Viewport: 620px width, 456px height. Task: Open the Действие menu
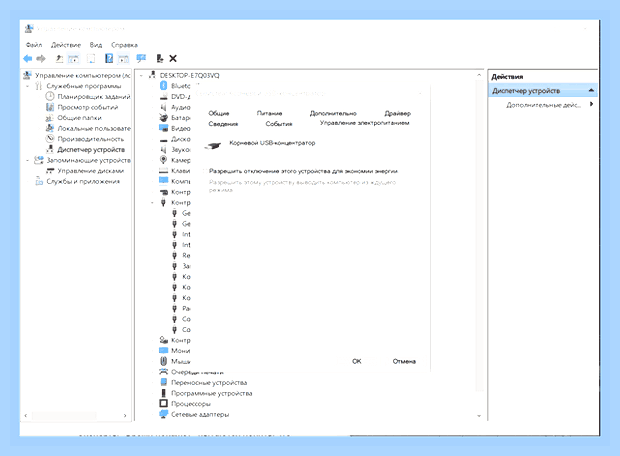[66, 45]
